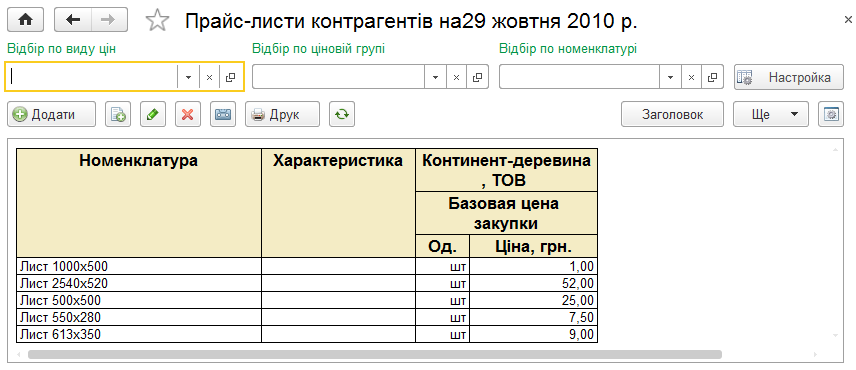Open price type filter selection form
The image size is (856, 370).
pyautogui.click(x=230, y=77)
